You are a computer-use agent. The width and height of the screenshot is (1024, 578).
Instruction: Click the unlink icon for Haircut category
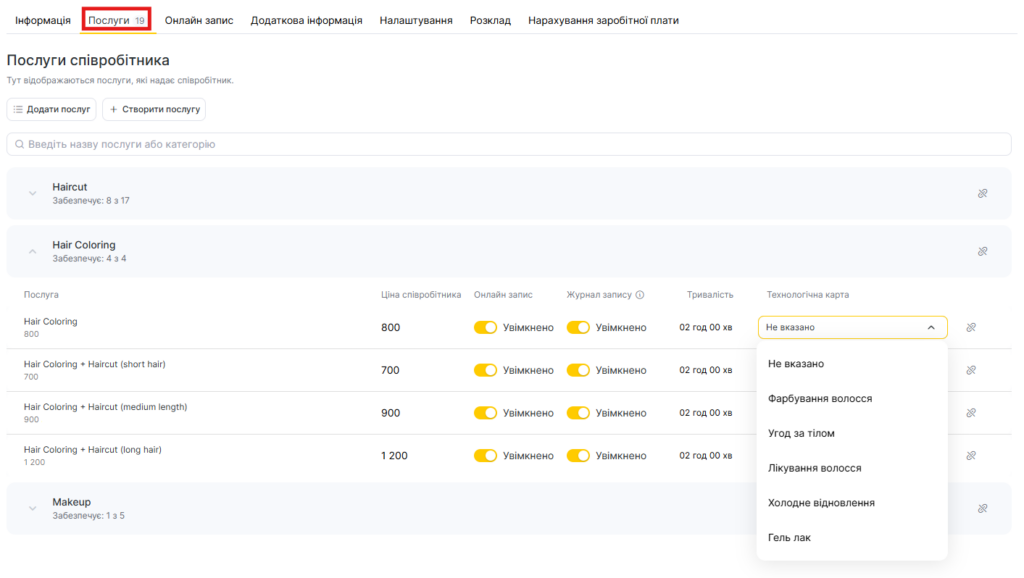pyautogui.click(x=982, y=193)
